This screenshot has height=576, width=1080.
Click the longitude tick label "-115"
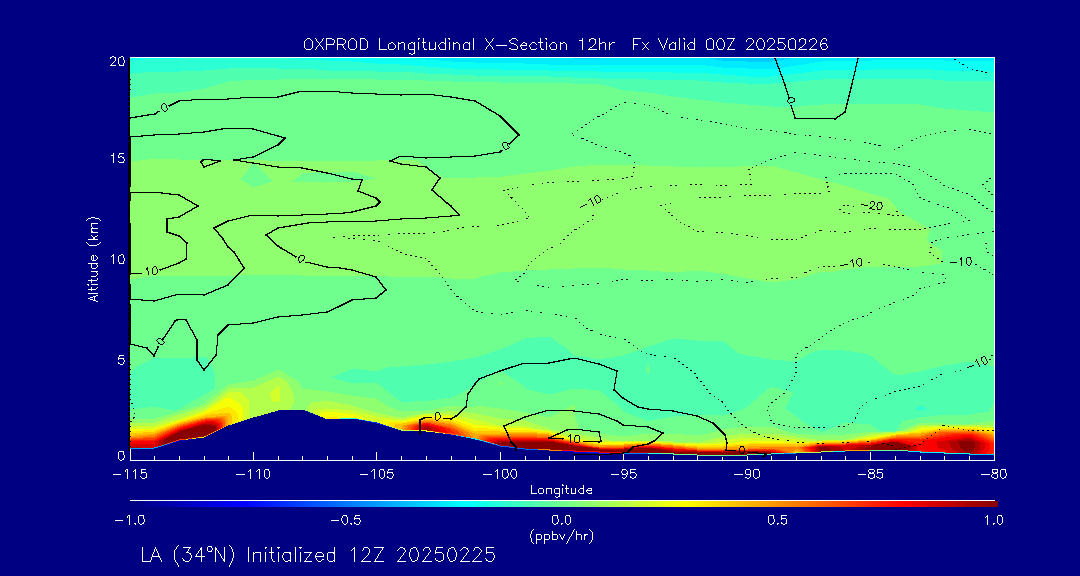pyautogui.click(x=130, y=474)
